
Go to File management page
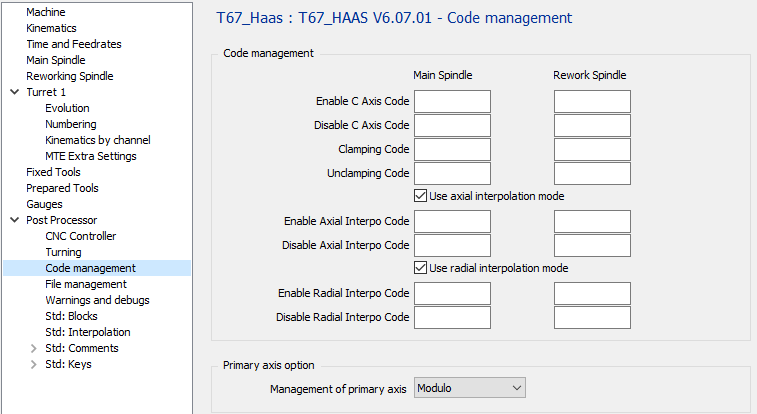pyautogui.click(x=86, y=284)
